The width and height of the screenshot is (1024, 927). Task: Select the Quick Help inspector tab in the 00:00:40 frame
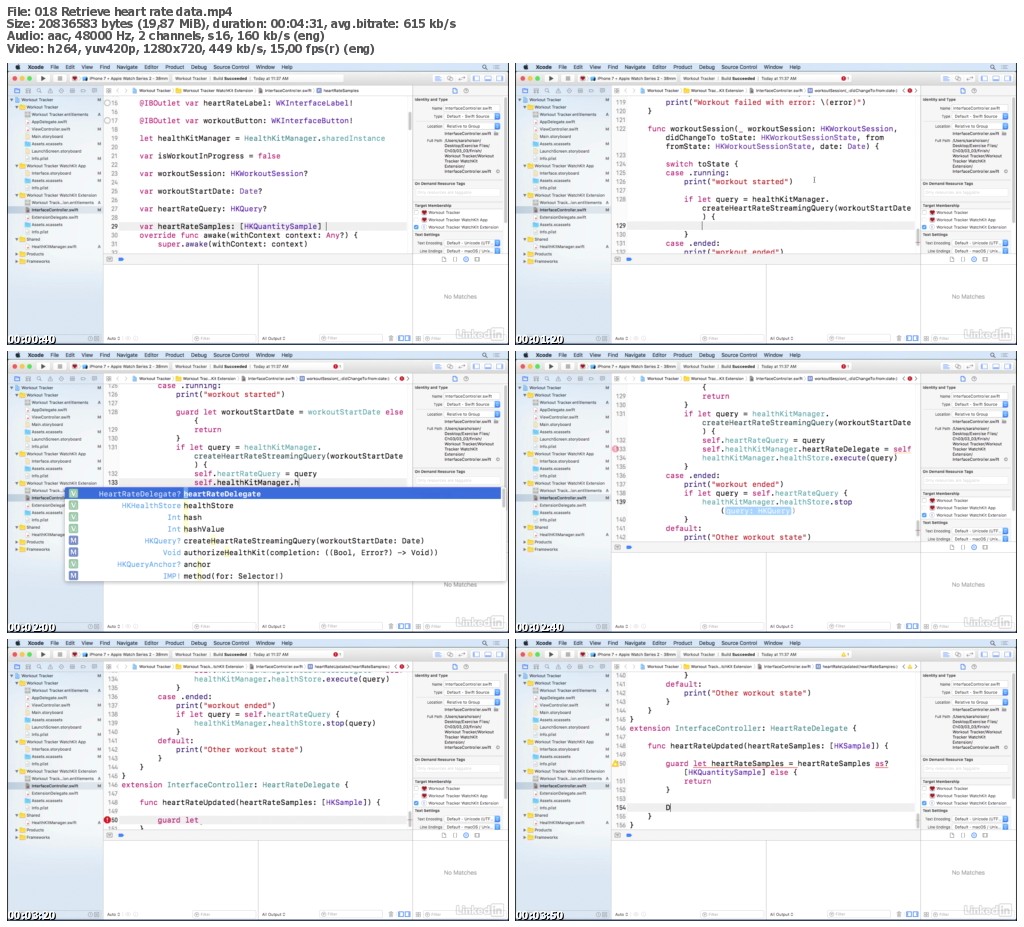pos(466,91)
